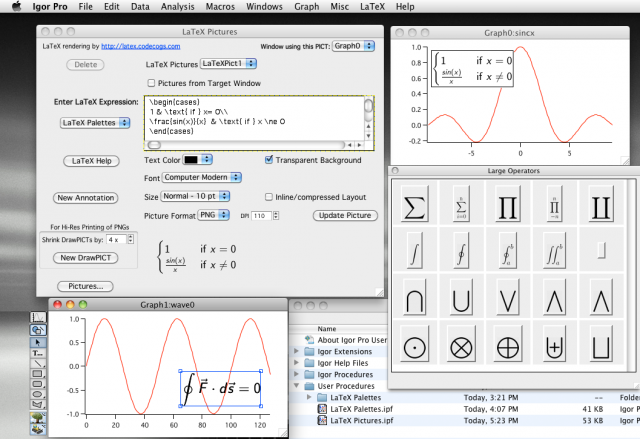This screenshot has width=640, height=439.
Task: Enable Pictures from Target Window checkbox
Action: pyautogui.click(x=151, y=83)
